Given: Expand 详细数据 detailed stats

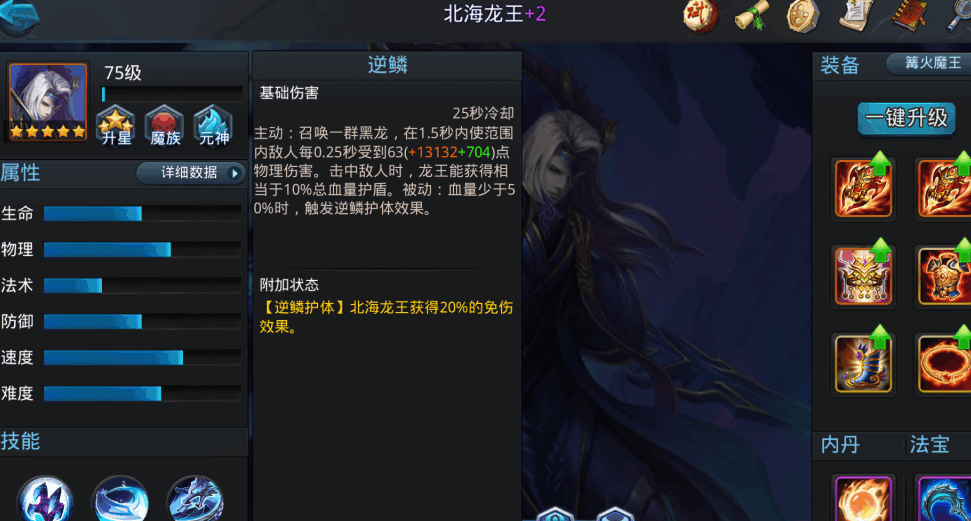Looking at the screenshot, I should (191, 173).
